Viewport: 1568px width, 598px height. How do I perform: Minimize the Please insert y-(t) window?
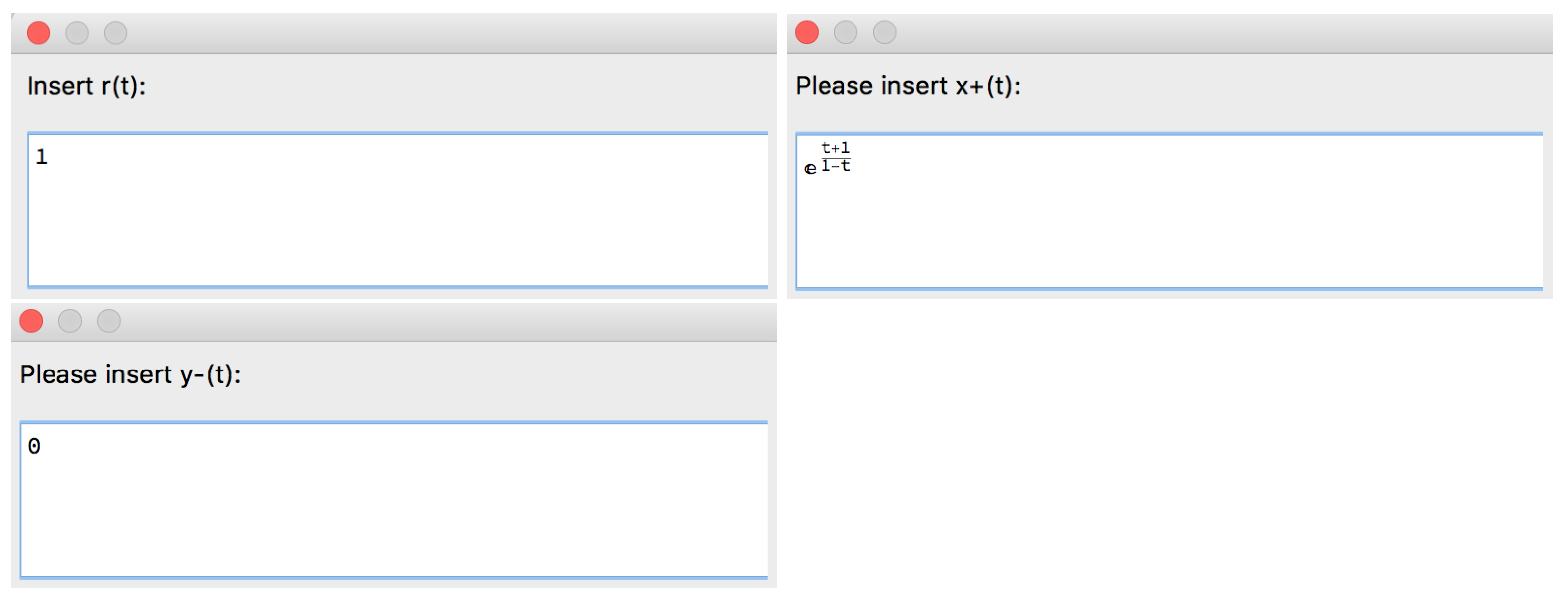[70, 321]
